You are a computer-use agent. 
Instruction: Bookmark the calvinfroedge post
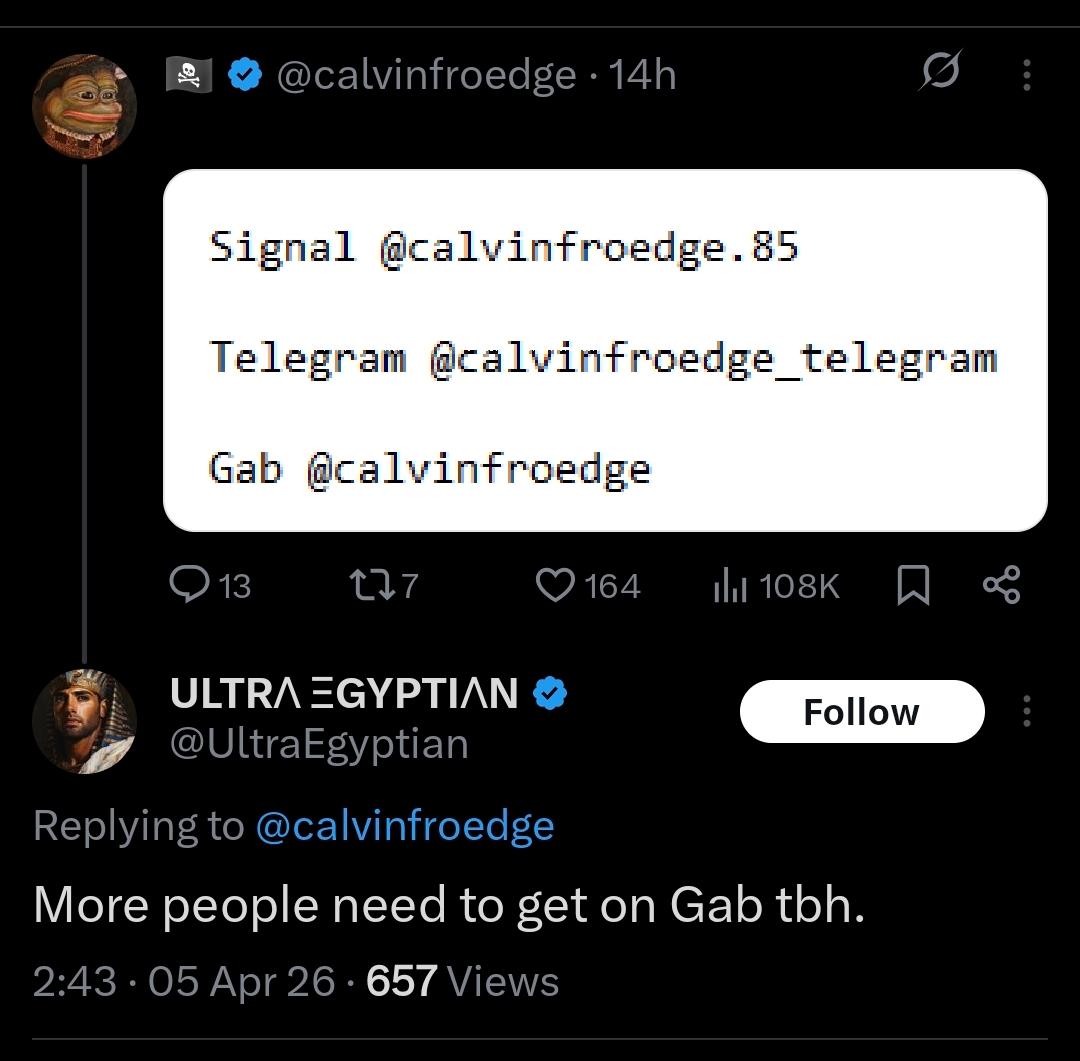(x=912, y=585)
